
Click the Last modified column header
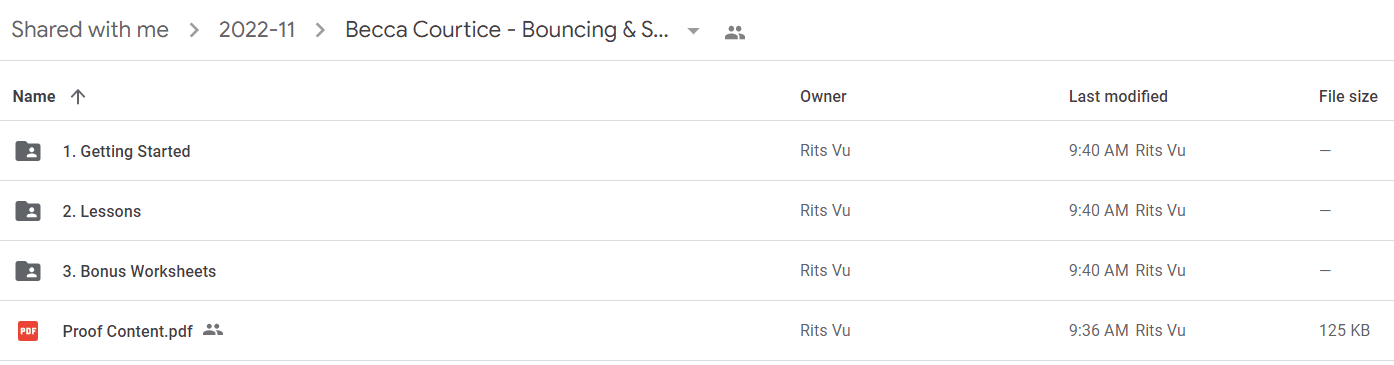point(1118,97)
